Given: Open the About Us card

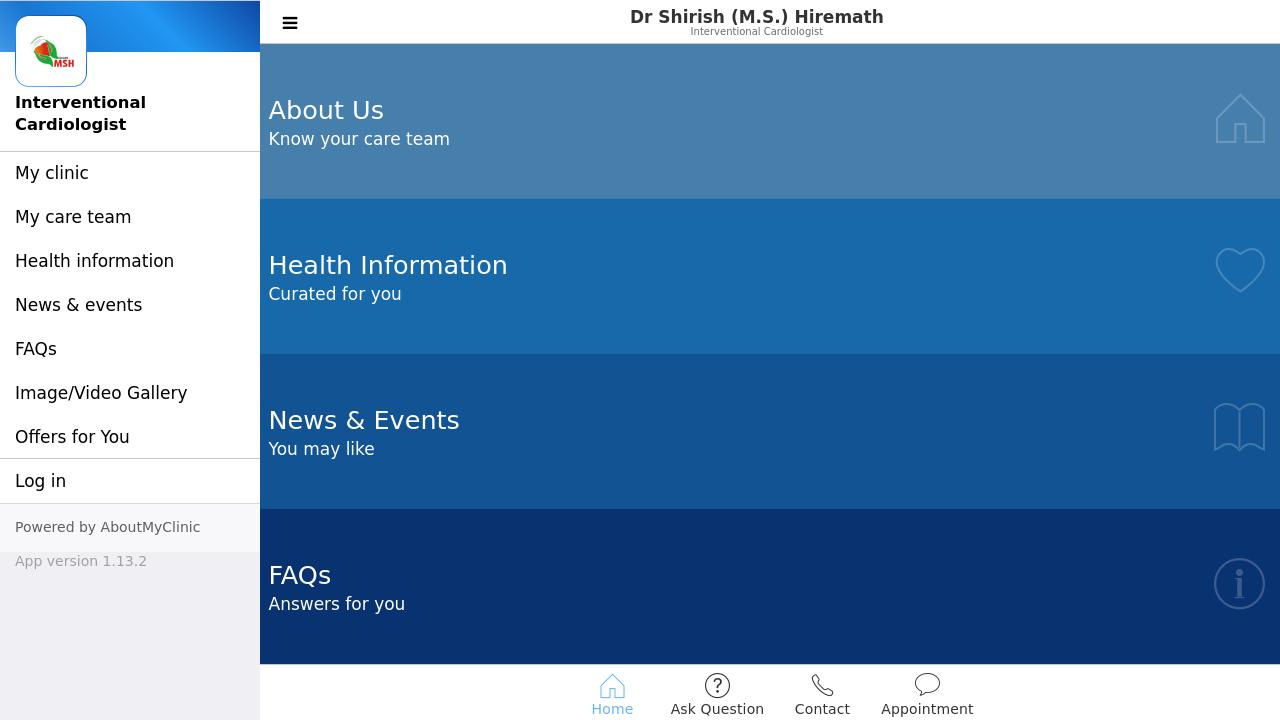Looking at the screenshot, I should (x=770, y=121).
